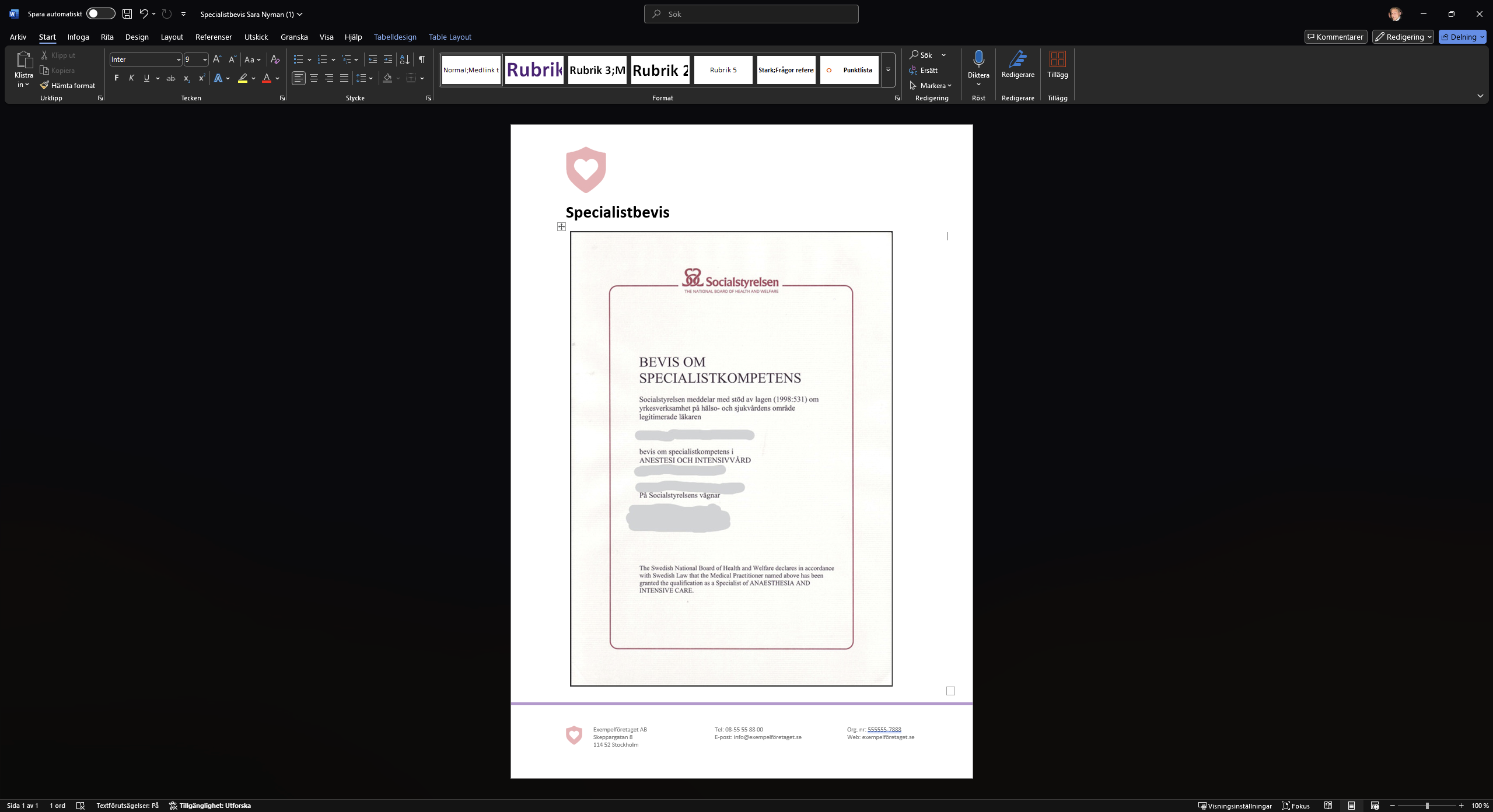Click the zoom slider in status bar
This screenshot has height=812, width=1493.
click(1426, 806)
